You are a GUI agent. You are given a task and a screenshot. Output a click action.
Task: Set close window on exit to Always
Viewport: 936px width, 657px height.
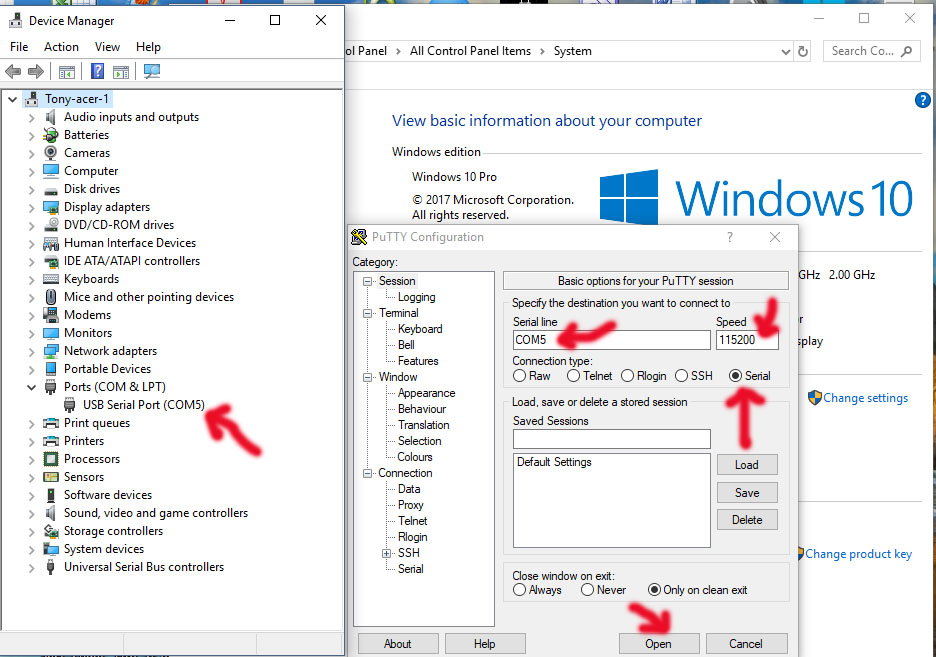(519, 590)
